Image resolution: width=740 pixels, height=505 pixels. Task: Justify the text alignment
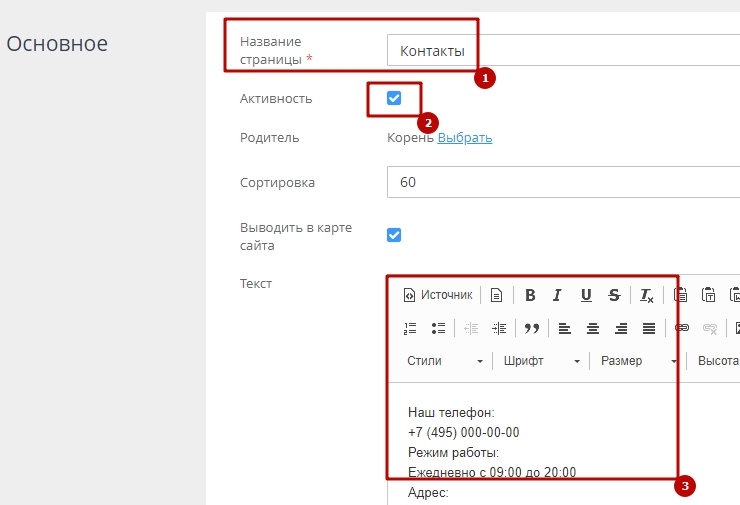point(649,328)
